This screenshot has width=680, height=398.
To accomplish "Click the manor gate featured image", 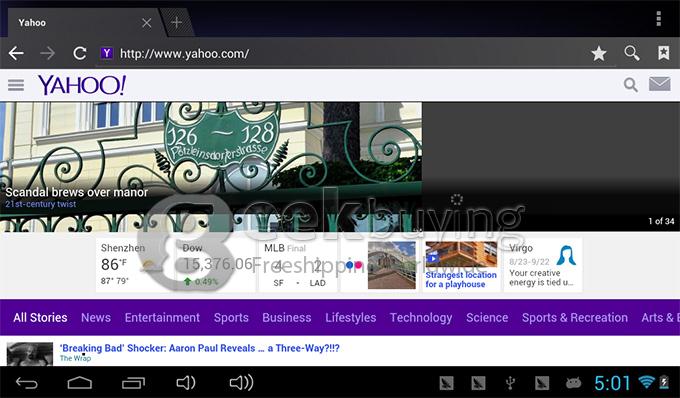I will point(211,166).
